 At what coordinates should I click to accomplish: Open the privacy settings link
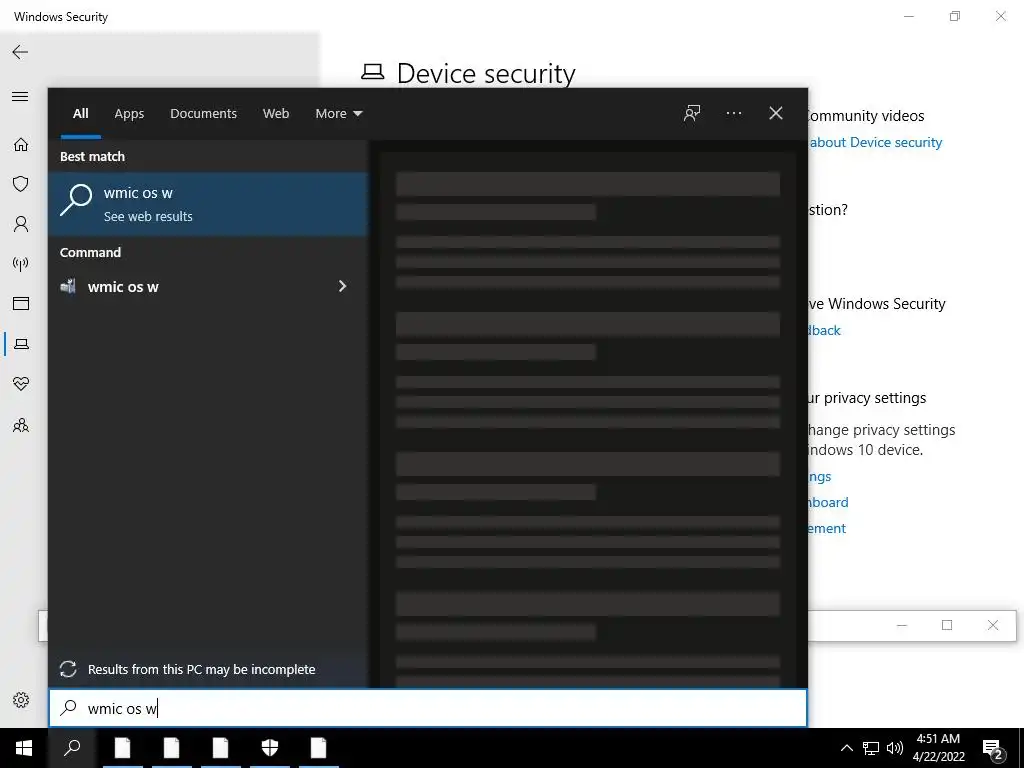[x=820, y=477]
